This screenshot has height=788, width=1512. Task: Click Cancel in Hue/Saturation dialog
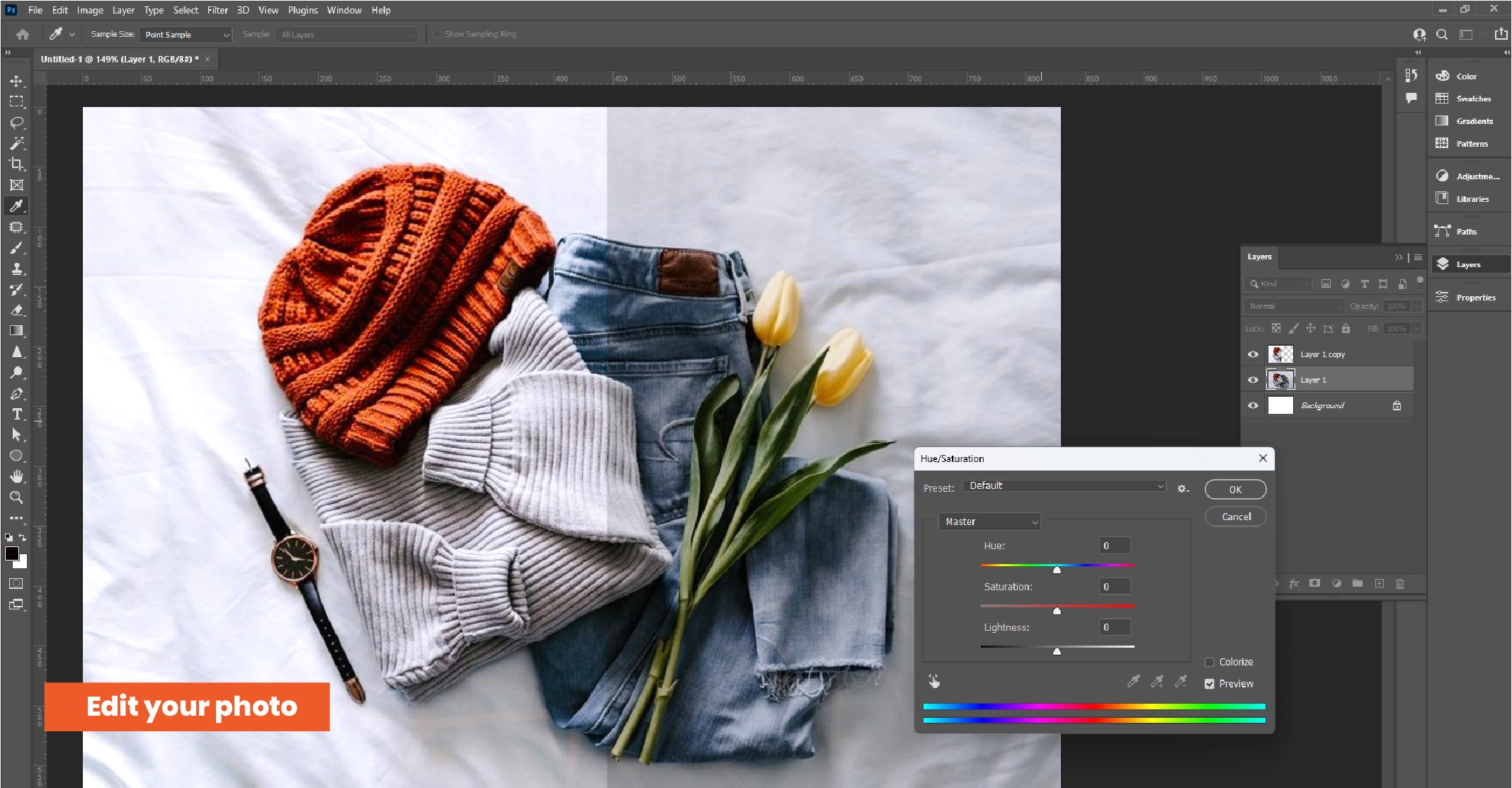click(x=1235, y=517)
